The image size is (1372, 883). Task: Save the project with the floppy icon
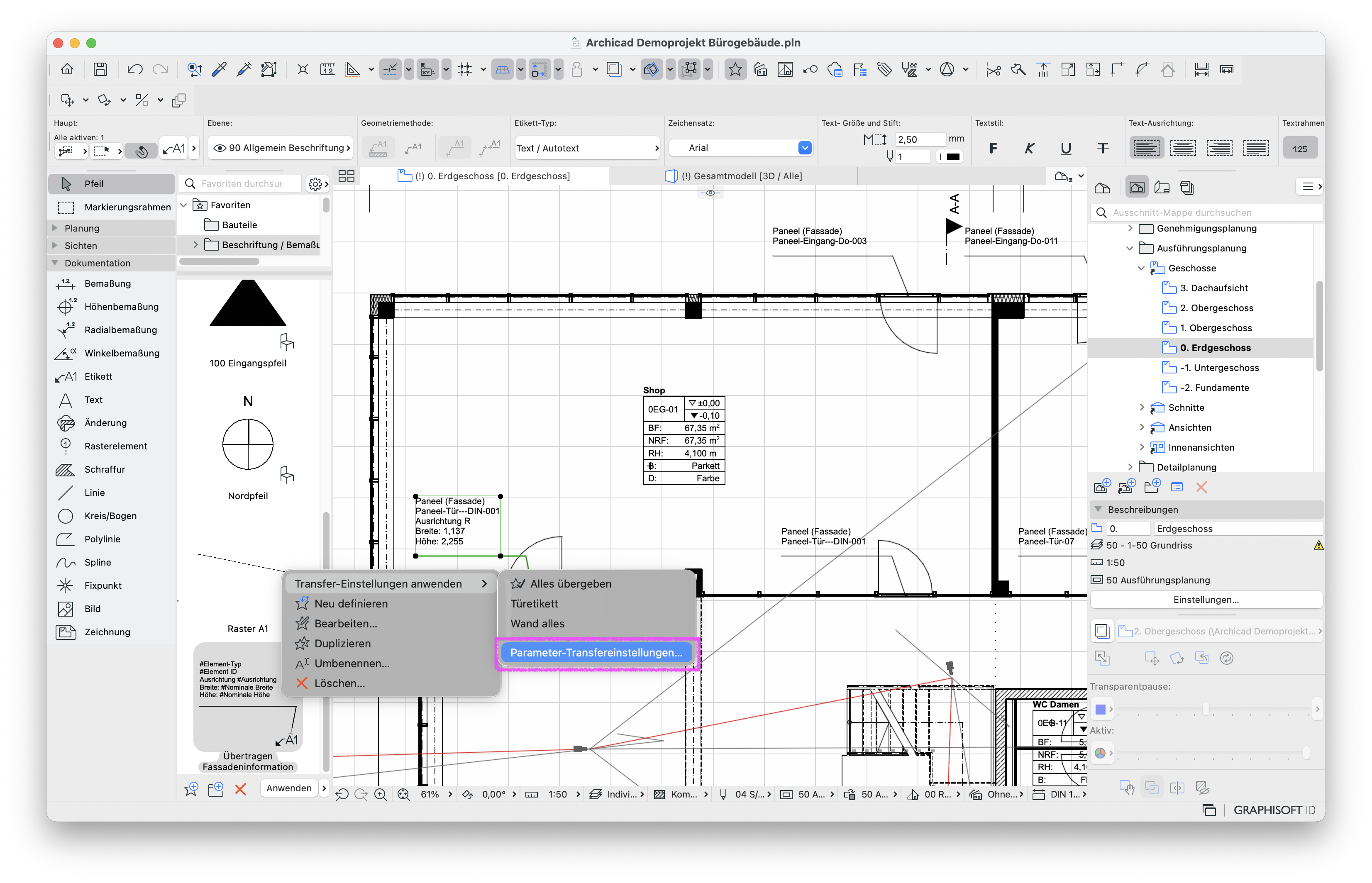100,69
